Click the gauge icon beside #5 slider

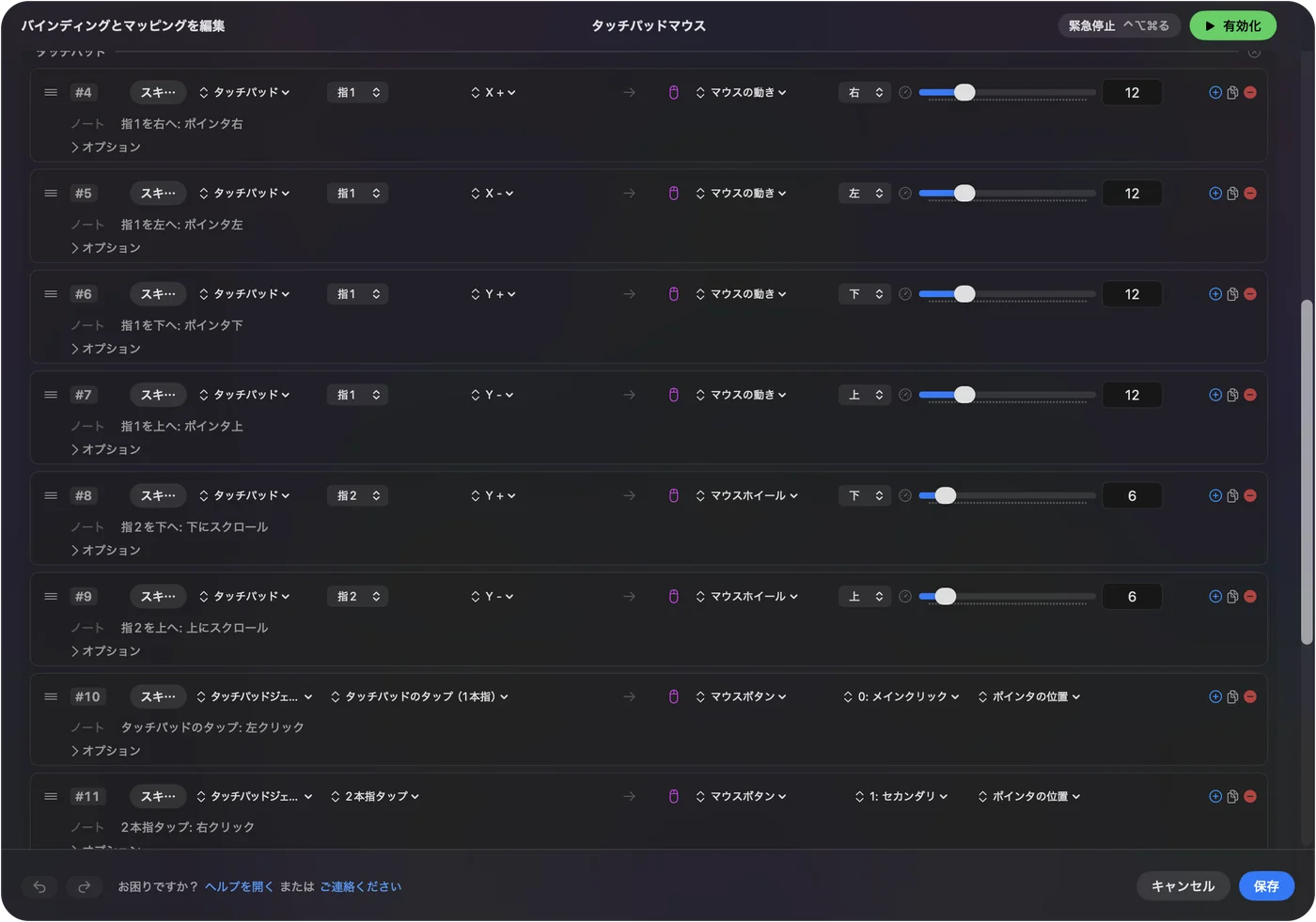tap(905, 194)
